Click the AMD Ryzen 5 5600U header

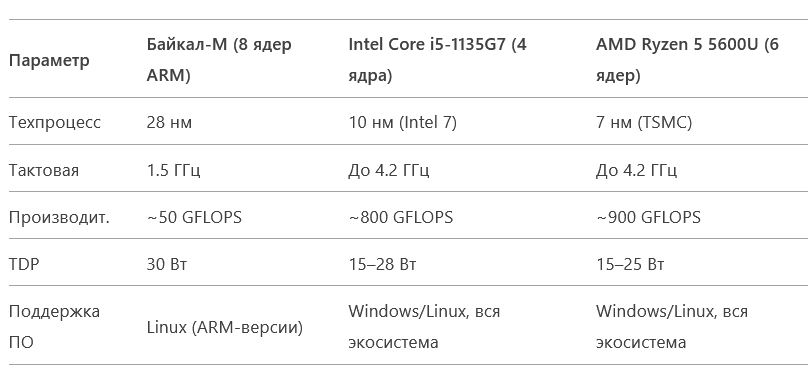click(687, 60)
